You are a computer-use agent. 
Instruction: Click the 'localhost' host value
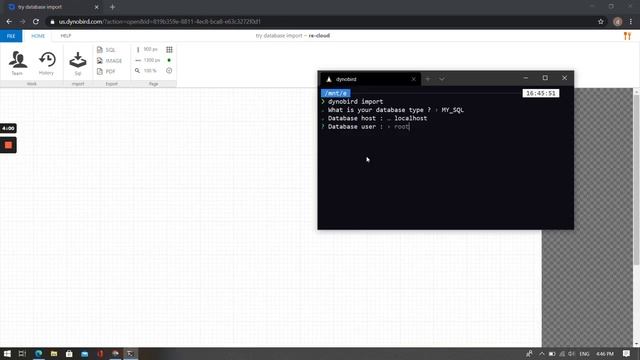411,118
